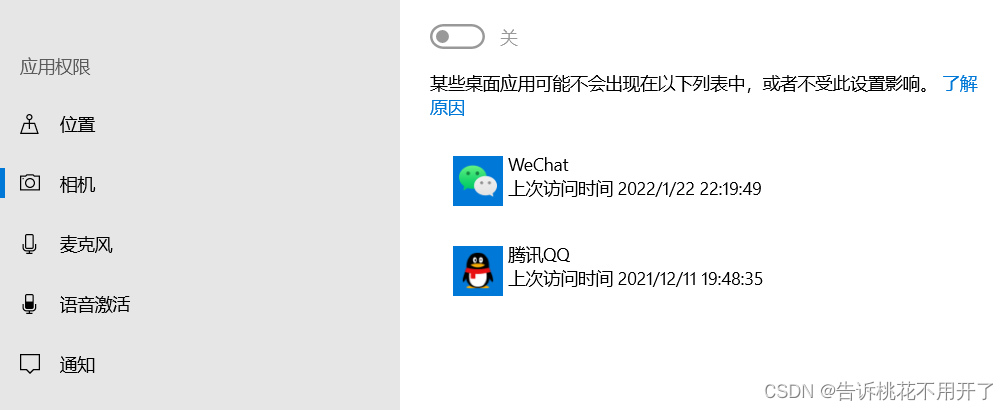This screenshot has width=1008, height=410.
Task: Click the location pin icon in sidebar
Action: tap(30, 124)
